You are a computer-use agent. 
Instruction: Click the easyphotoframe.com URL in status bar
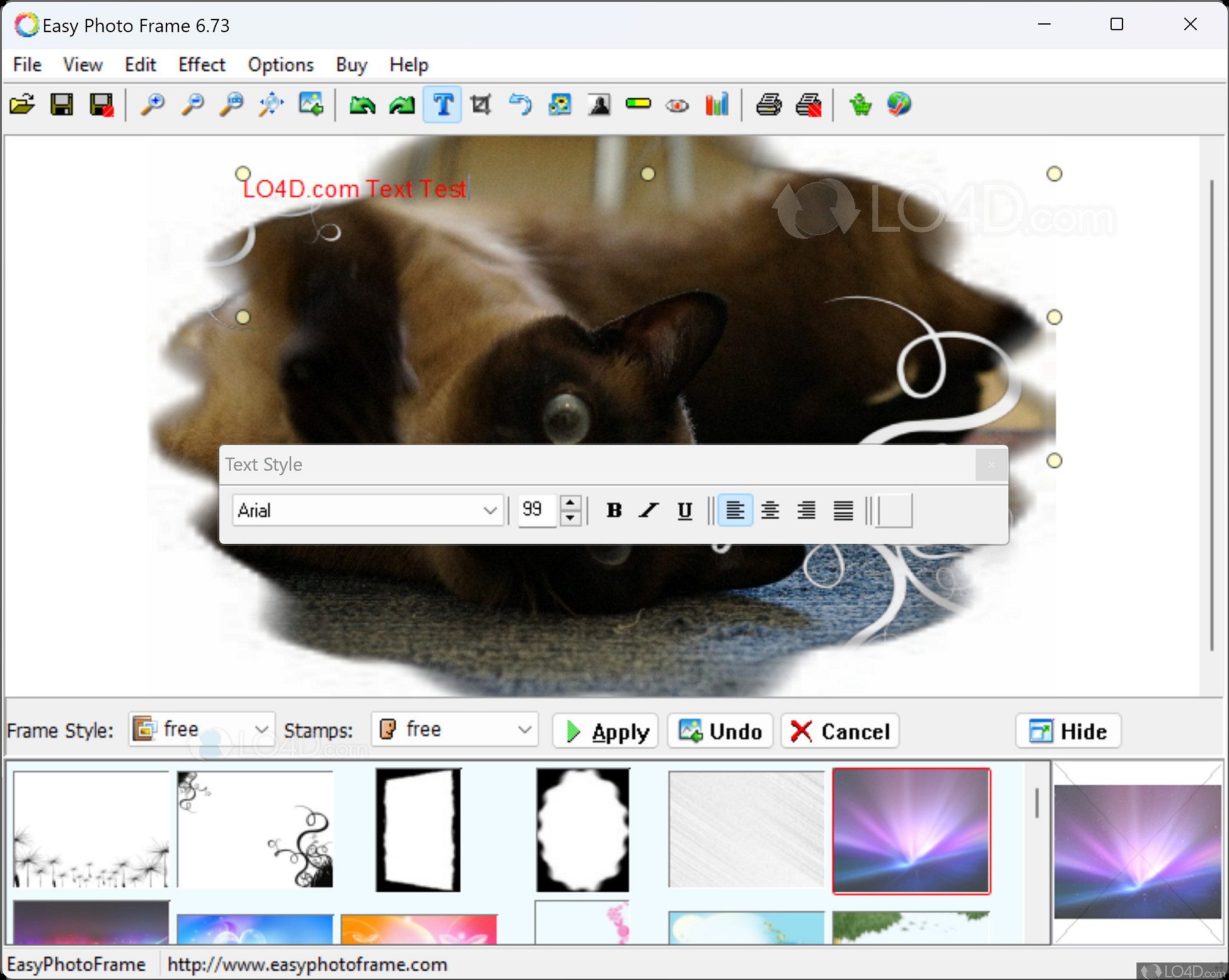pos(308,964)
